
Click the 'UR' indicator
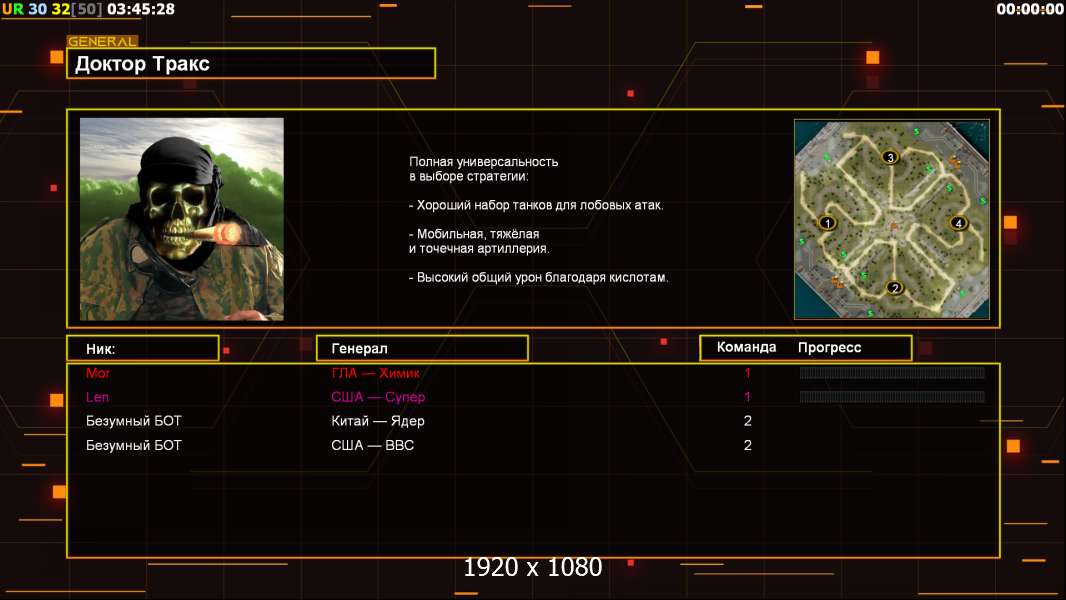[x=12, y=9]
